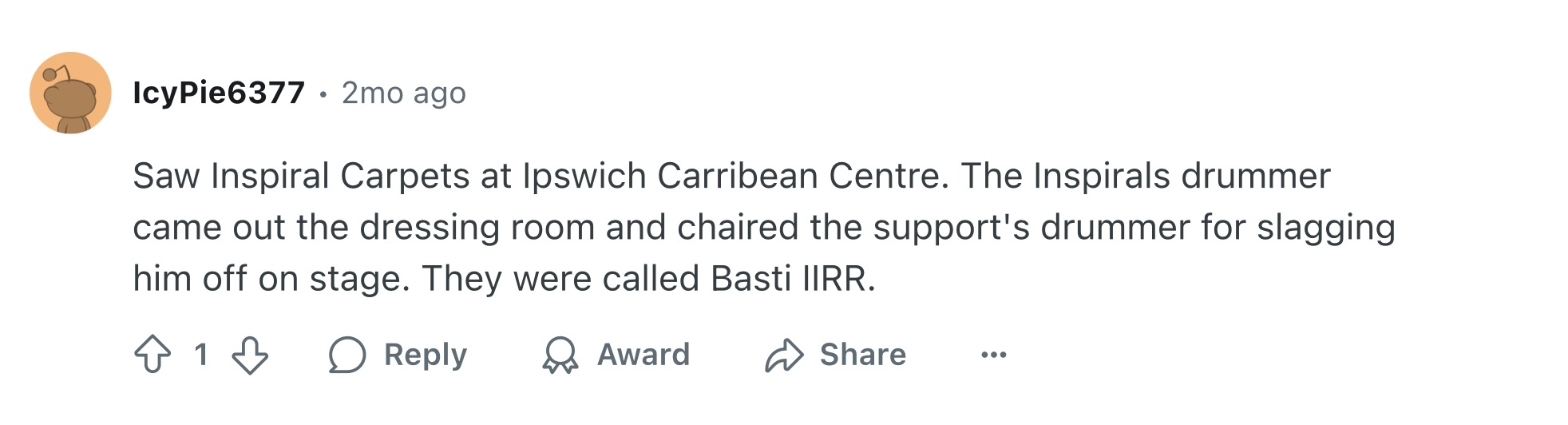Screen dimensions: 1568x425
Task: Downvote the Inspiral Carpets comment
Action: [x=250, y=355]
